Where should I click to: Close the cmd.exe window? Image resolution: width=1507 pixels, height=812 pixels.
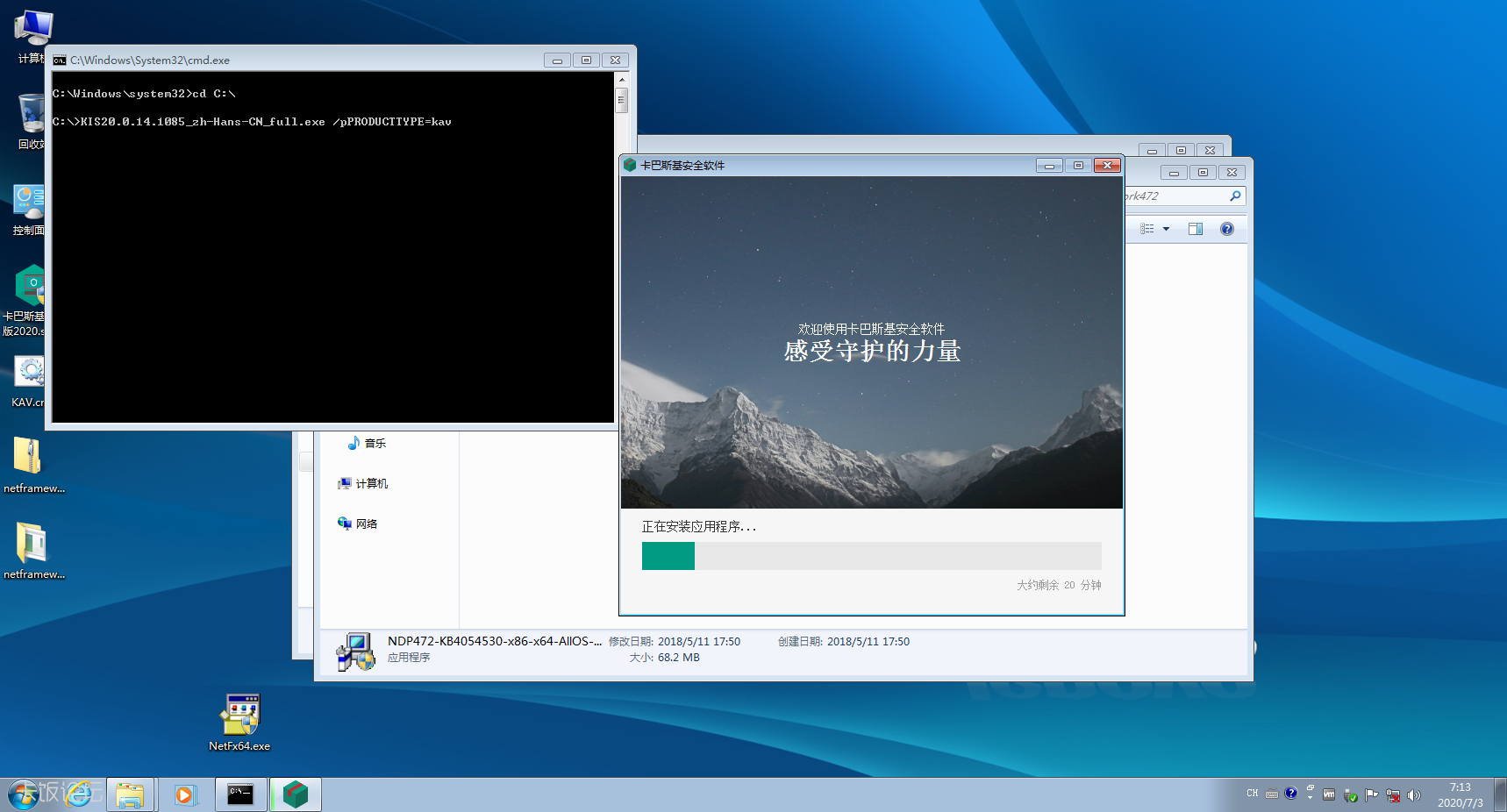pyautogui.click(x=616, y=61)
